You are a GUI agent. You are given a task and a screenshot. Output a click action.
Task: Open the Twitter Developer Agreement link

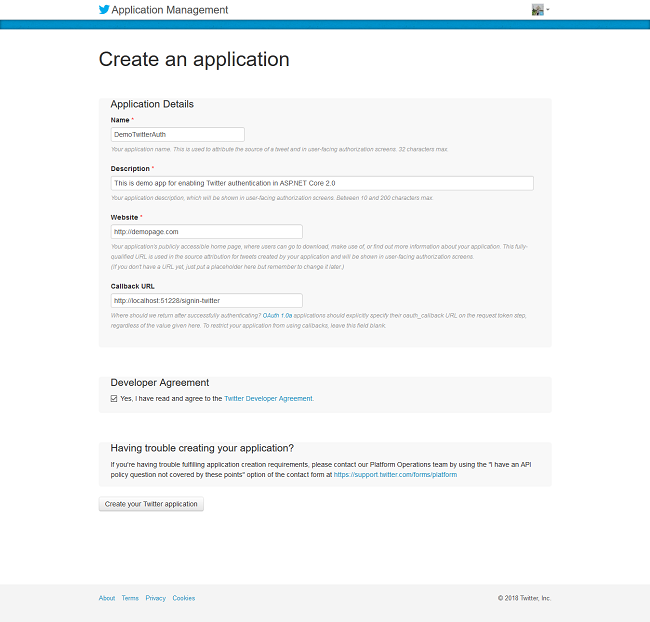tap(269, 398)
